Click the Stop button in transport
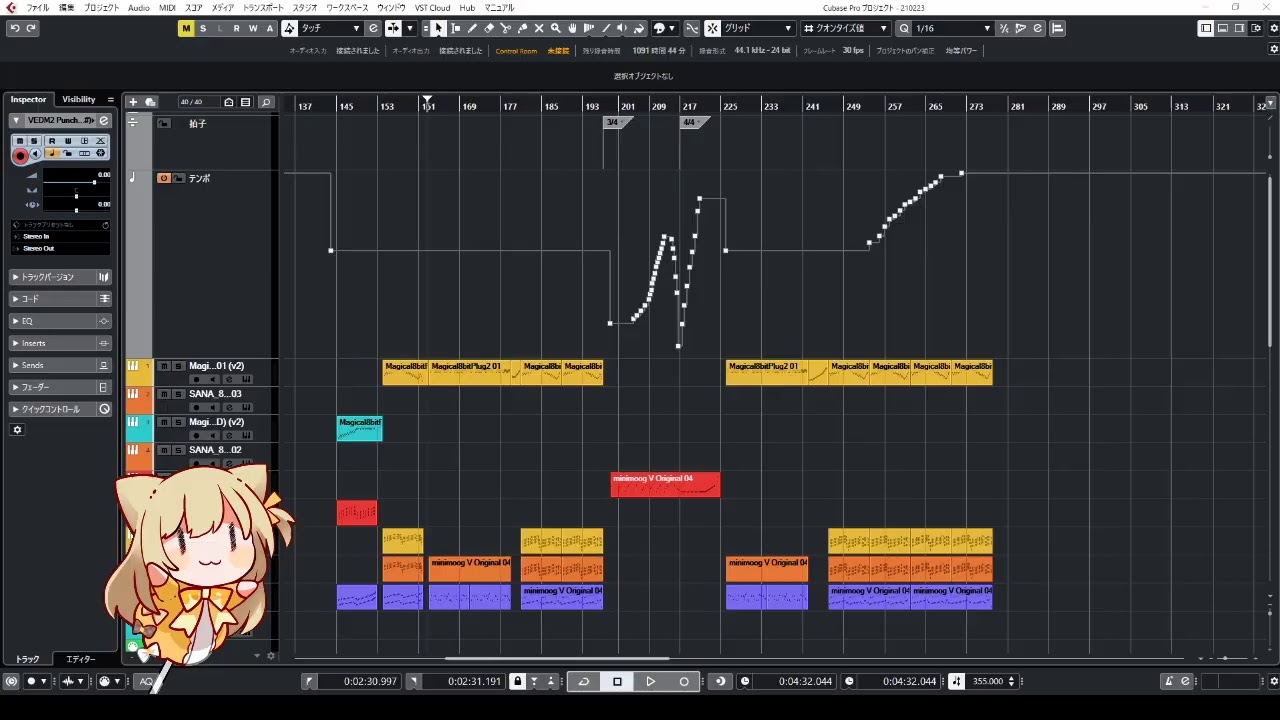1280x720 pixels. 617,681
